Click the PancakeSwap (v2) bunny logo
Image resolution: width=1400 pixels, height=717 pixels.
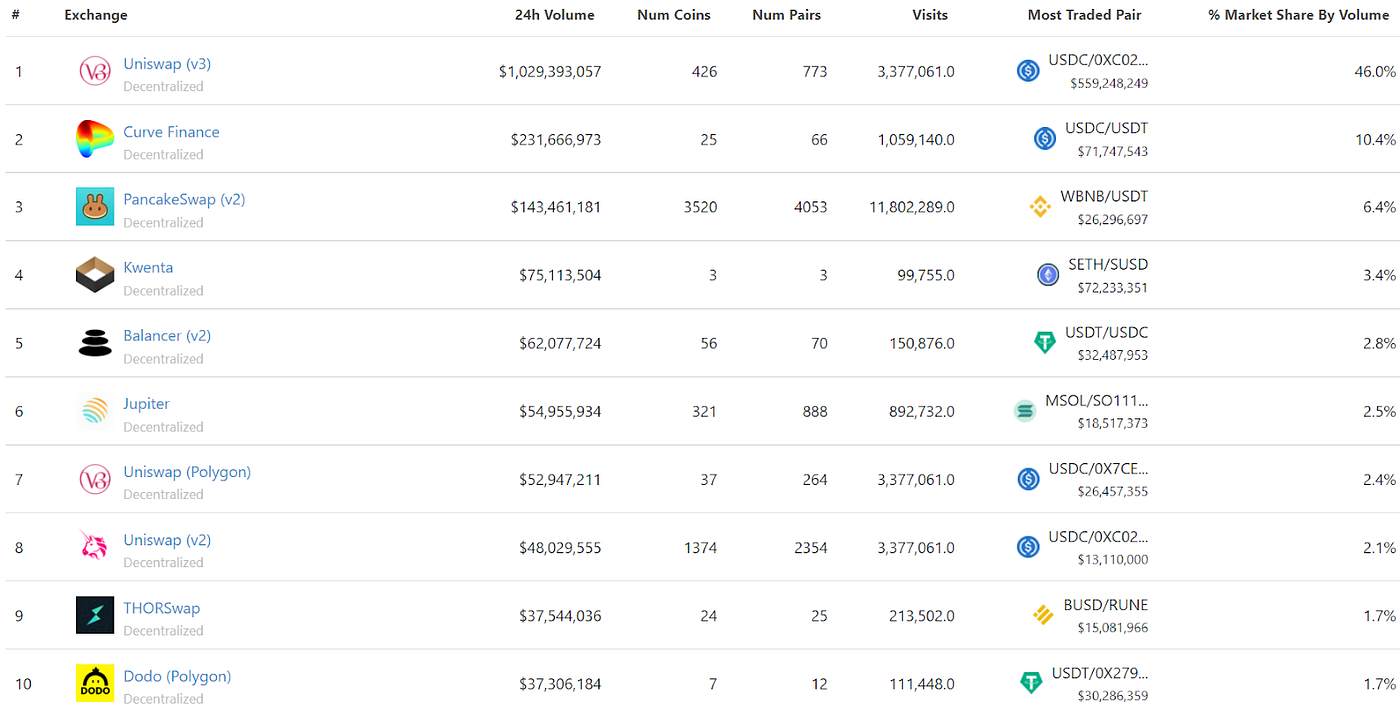[x=95, y=207]
